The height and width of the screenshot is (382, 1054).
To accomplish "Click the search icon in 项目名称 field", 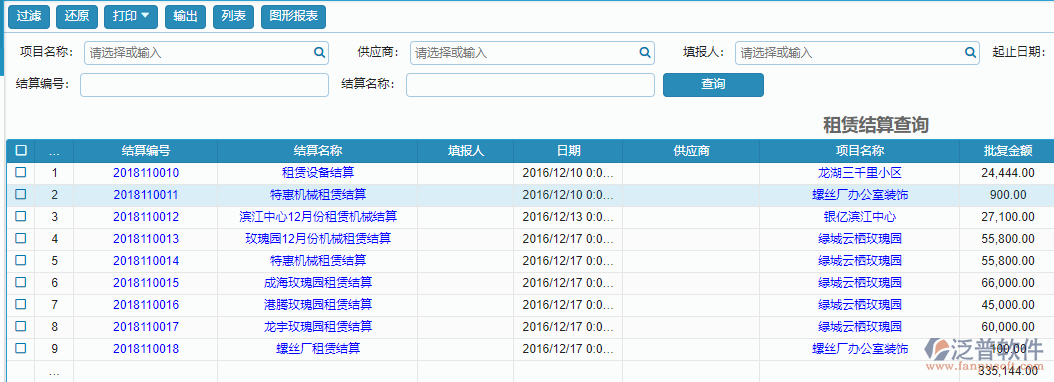I will click(x=319, y=52).
